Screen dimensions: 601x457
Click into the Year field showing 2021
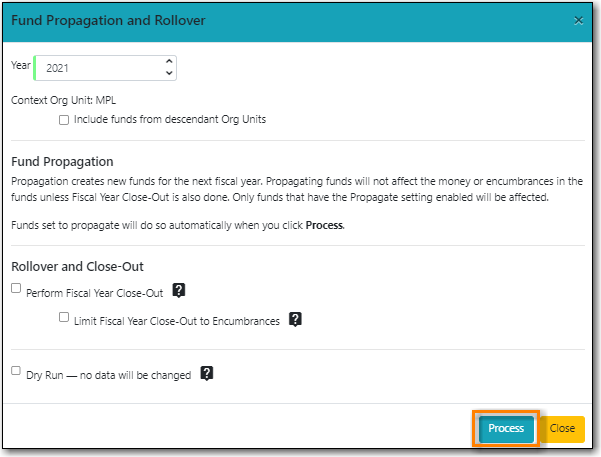tap(95, 68)
